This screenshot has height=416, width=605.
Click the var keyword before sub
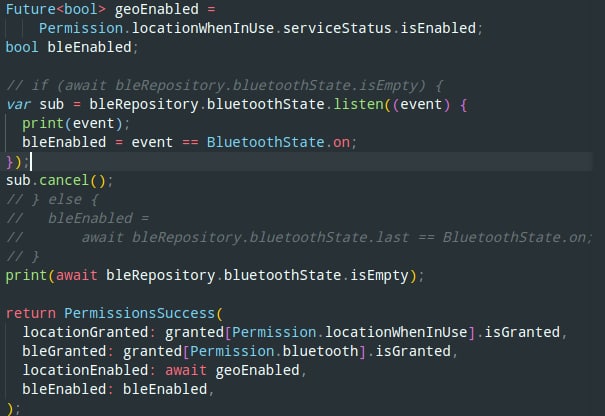pyautogui.click(x=18, y=104)
